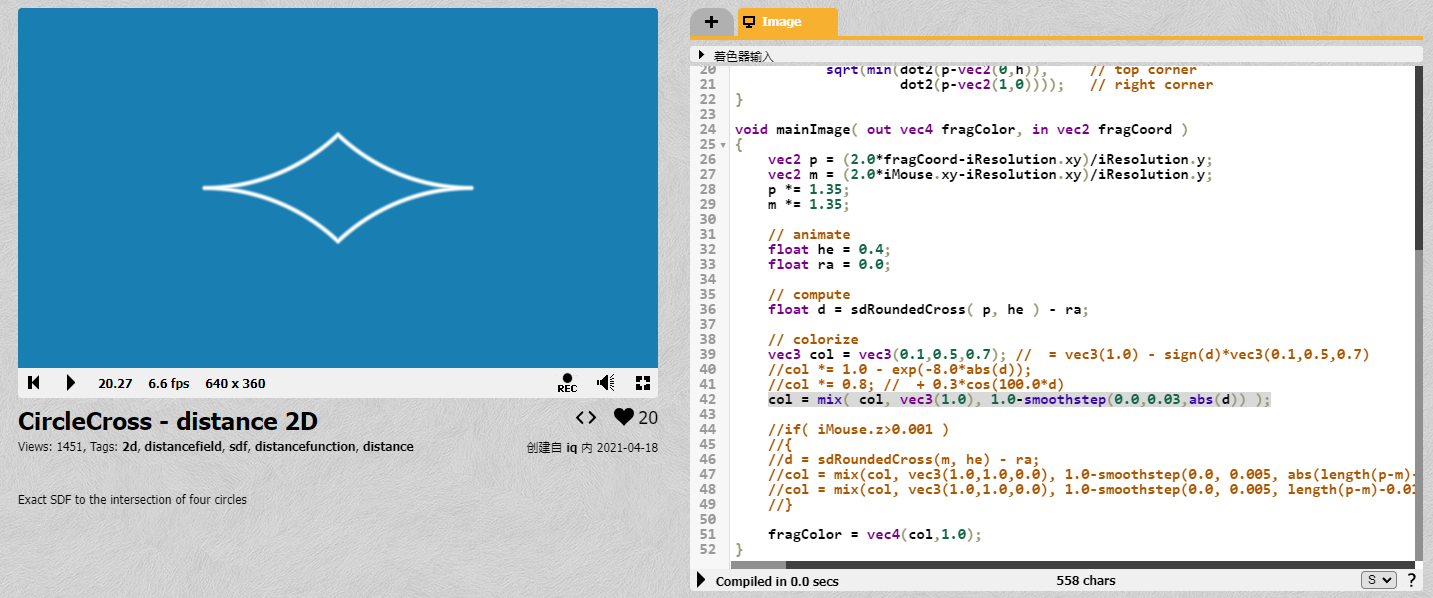Reset shader time to start
1433x598 pixels.
tap(34, 383)
